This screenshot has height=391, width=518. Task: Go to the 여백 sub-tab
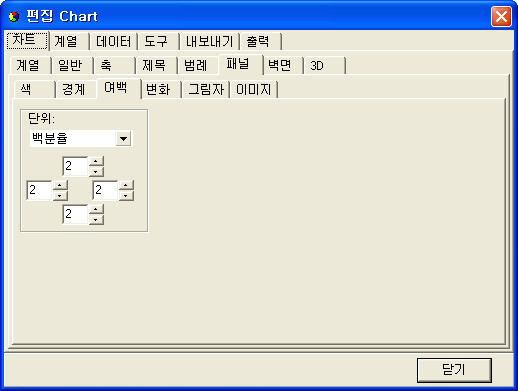pyautogui.click(x=119, y=88)
